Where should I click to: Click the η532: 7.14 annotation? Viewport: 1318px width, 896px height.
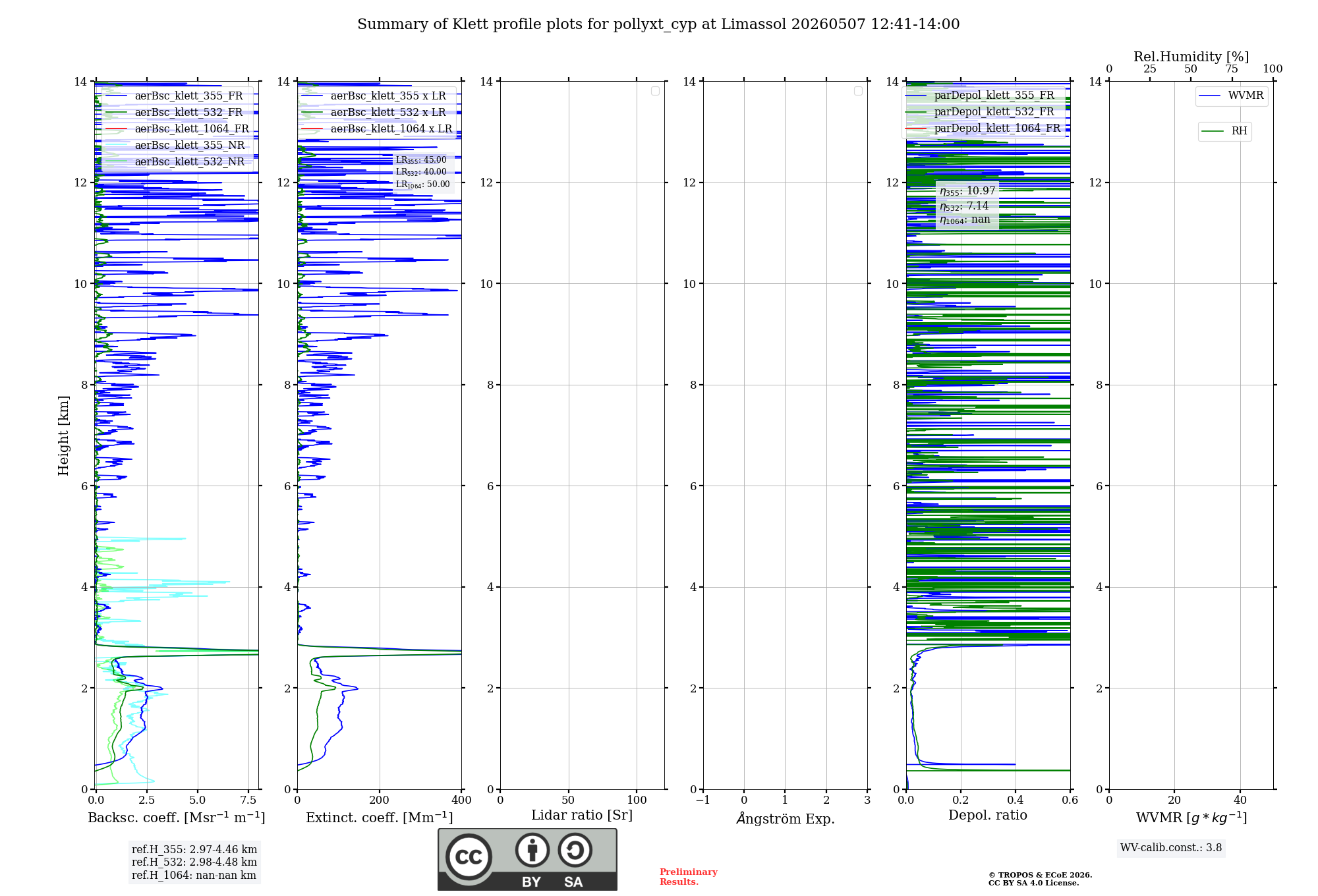[x=964, y=206]
